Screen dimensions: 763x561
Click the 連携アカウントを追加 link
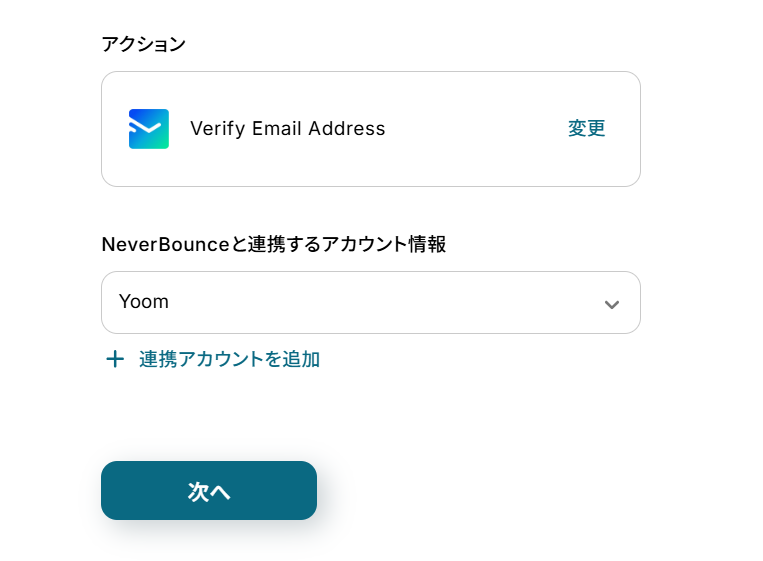(x=229, y=359)
